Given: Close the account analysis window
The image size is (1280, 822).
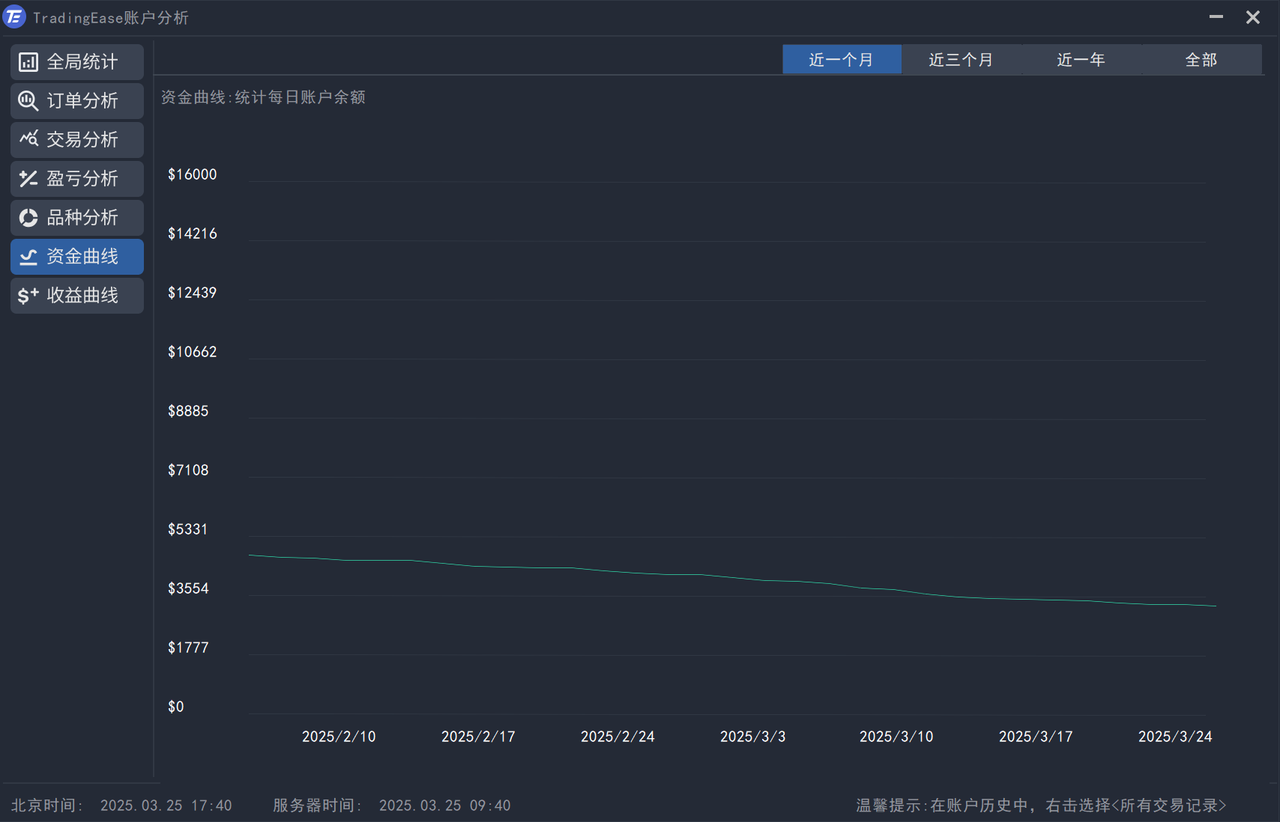Looking at the screenshot, I should coord(1252,17).
